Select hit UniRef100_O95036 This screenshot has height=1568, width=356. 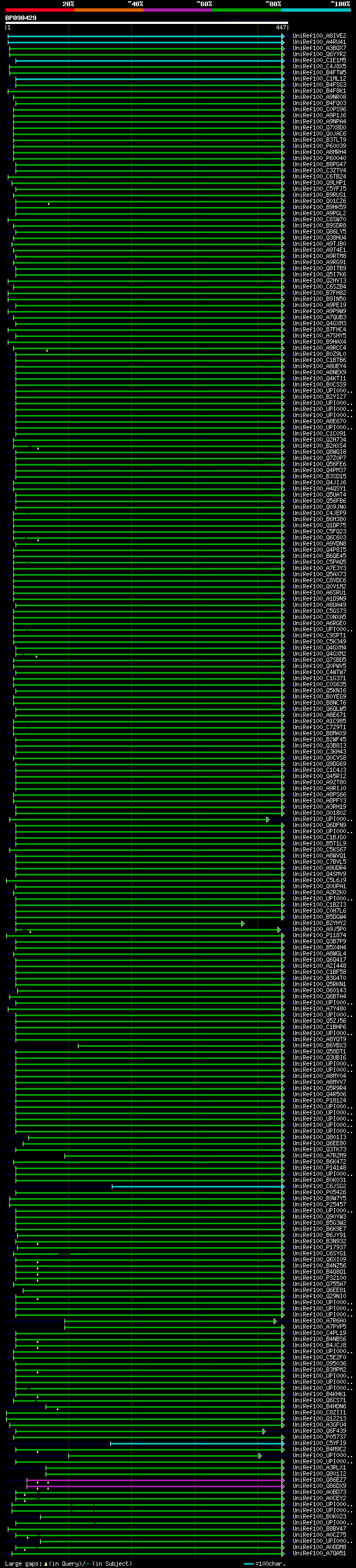pos(319,1363)
